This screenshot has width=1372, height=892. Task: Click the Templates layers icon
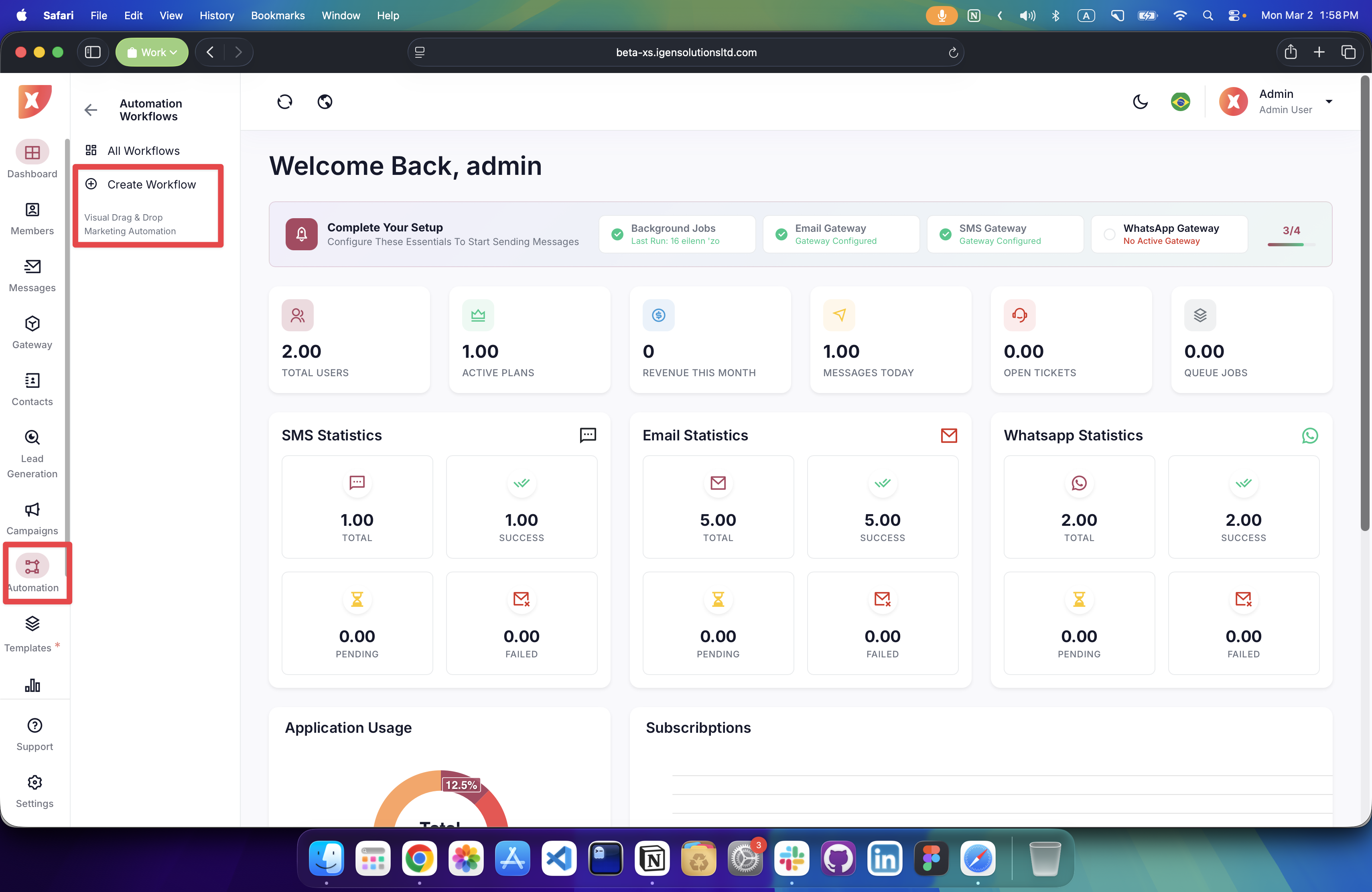coord(32,624)
